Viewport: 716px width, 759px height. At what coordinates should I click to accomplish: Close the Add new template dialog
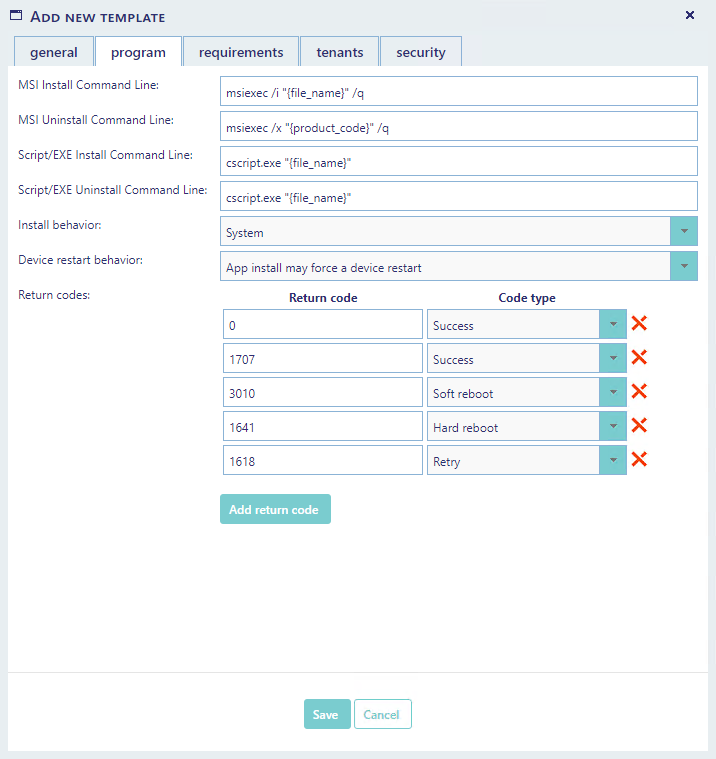point(689,15)
